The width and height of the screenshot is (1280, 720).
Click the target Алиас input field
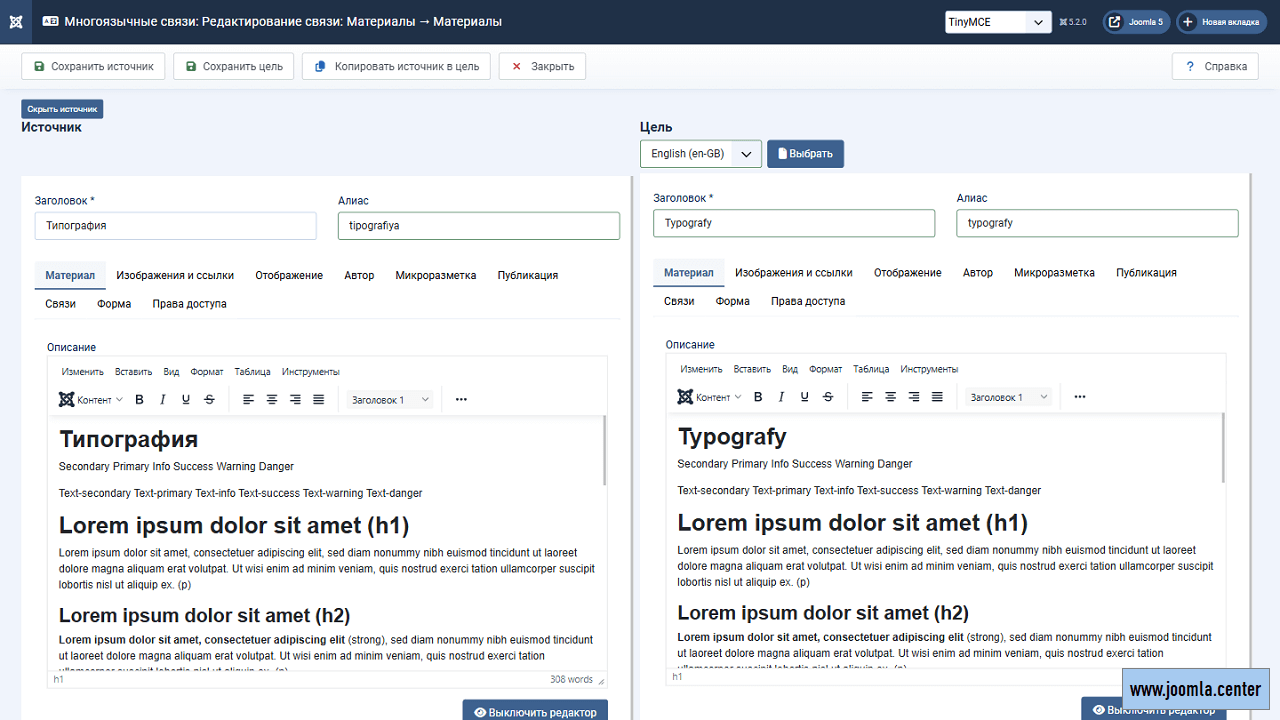click(1097, 223)
